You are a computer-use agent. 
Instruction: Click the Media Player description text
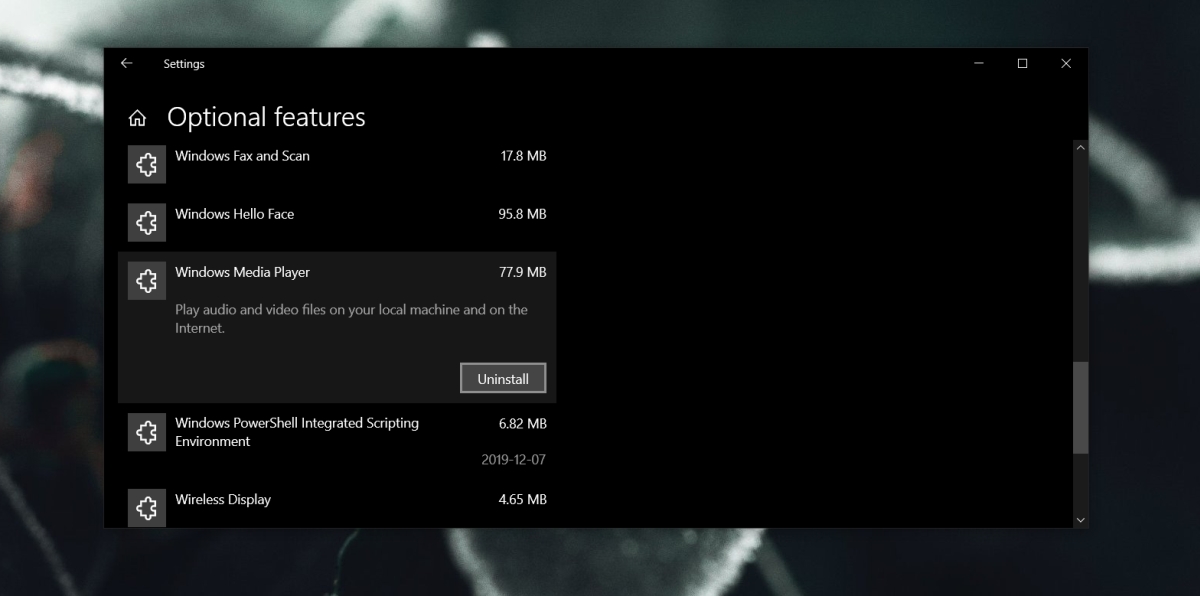point(351,319)
